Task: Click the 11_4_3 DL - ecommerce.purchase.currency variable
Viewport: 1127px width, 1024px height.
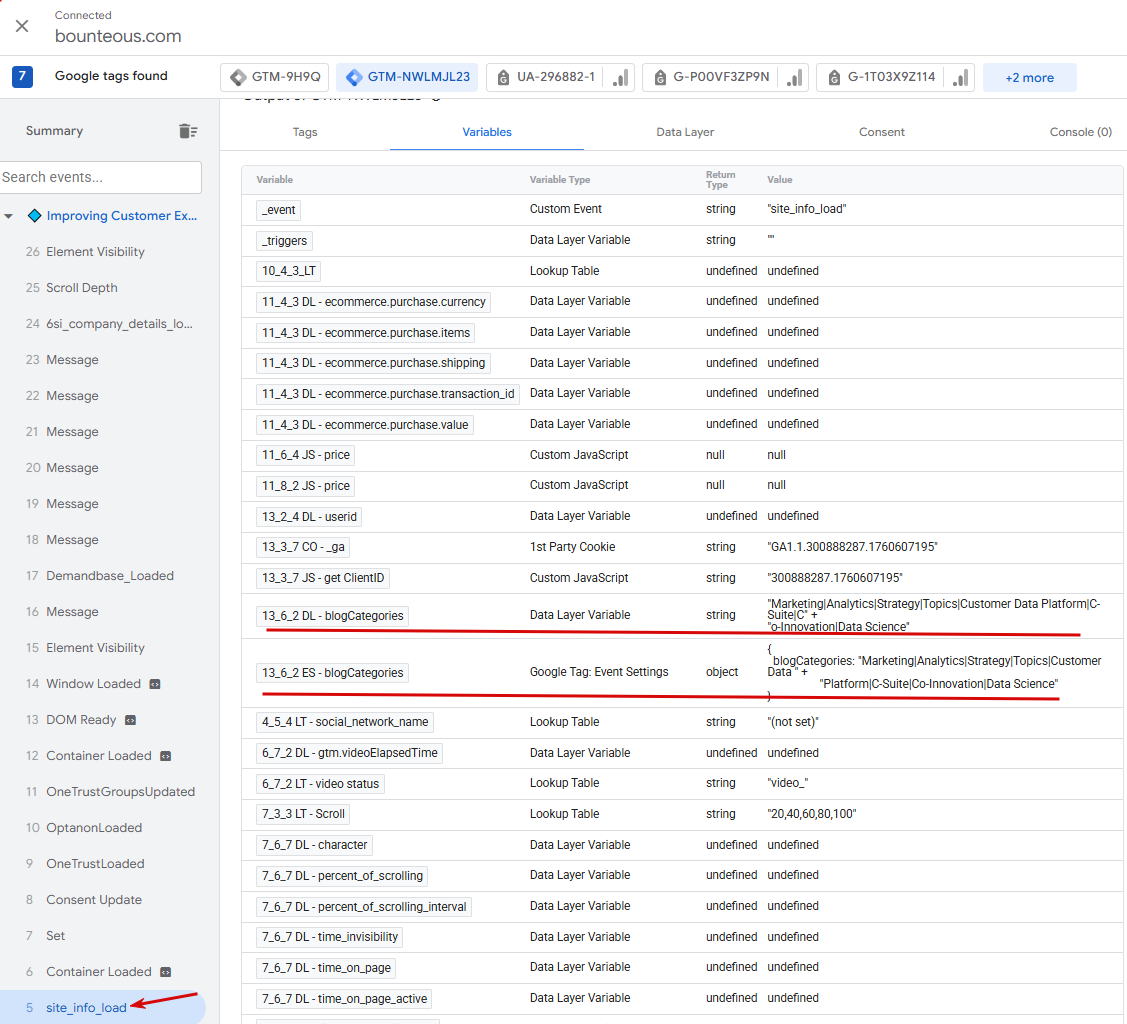Action: pos(374,302)
